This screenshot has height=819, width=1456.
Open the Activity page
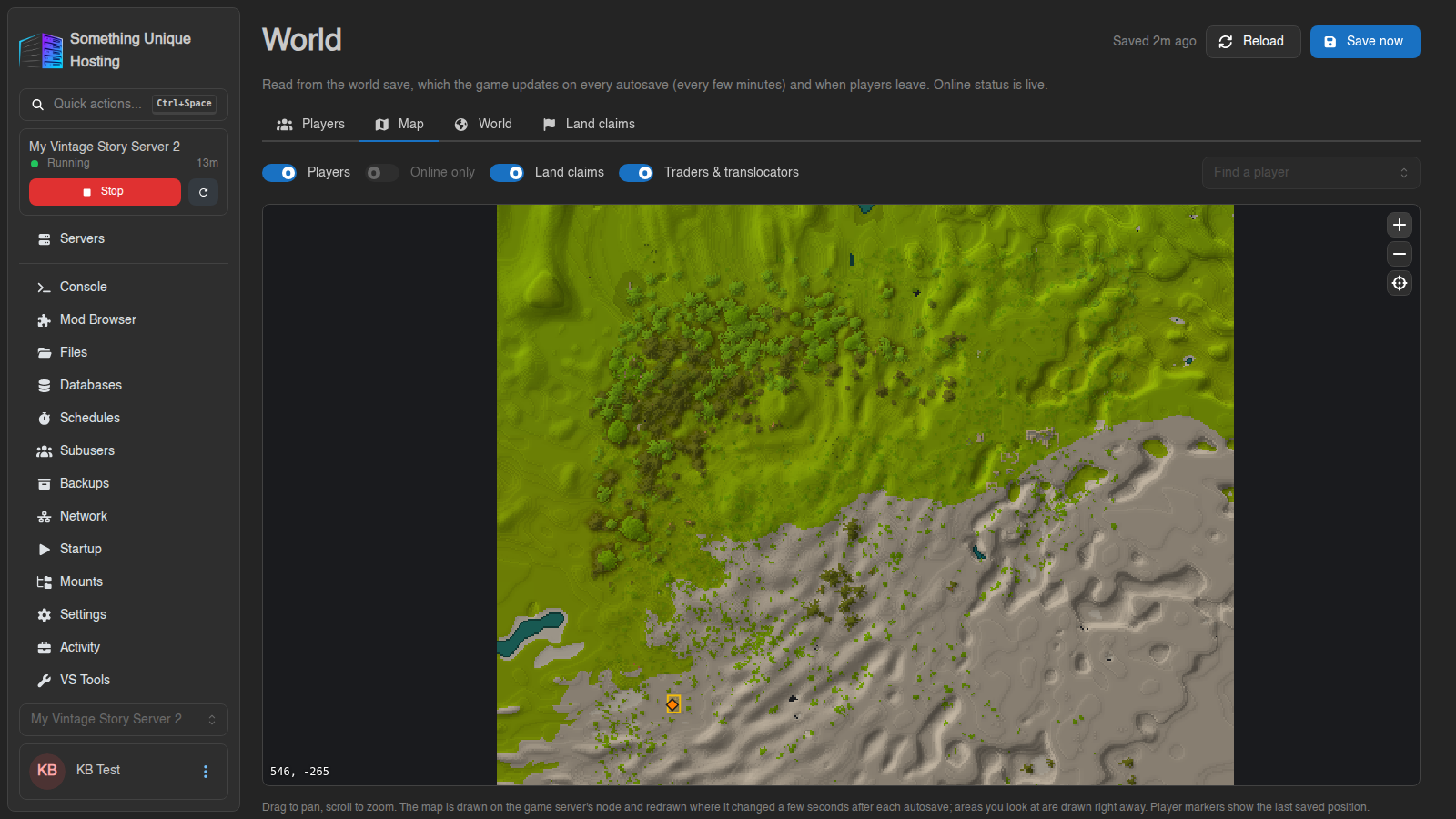[124, 647]
